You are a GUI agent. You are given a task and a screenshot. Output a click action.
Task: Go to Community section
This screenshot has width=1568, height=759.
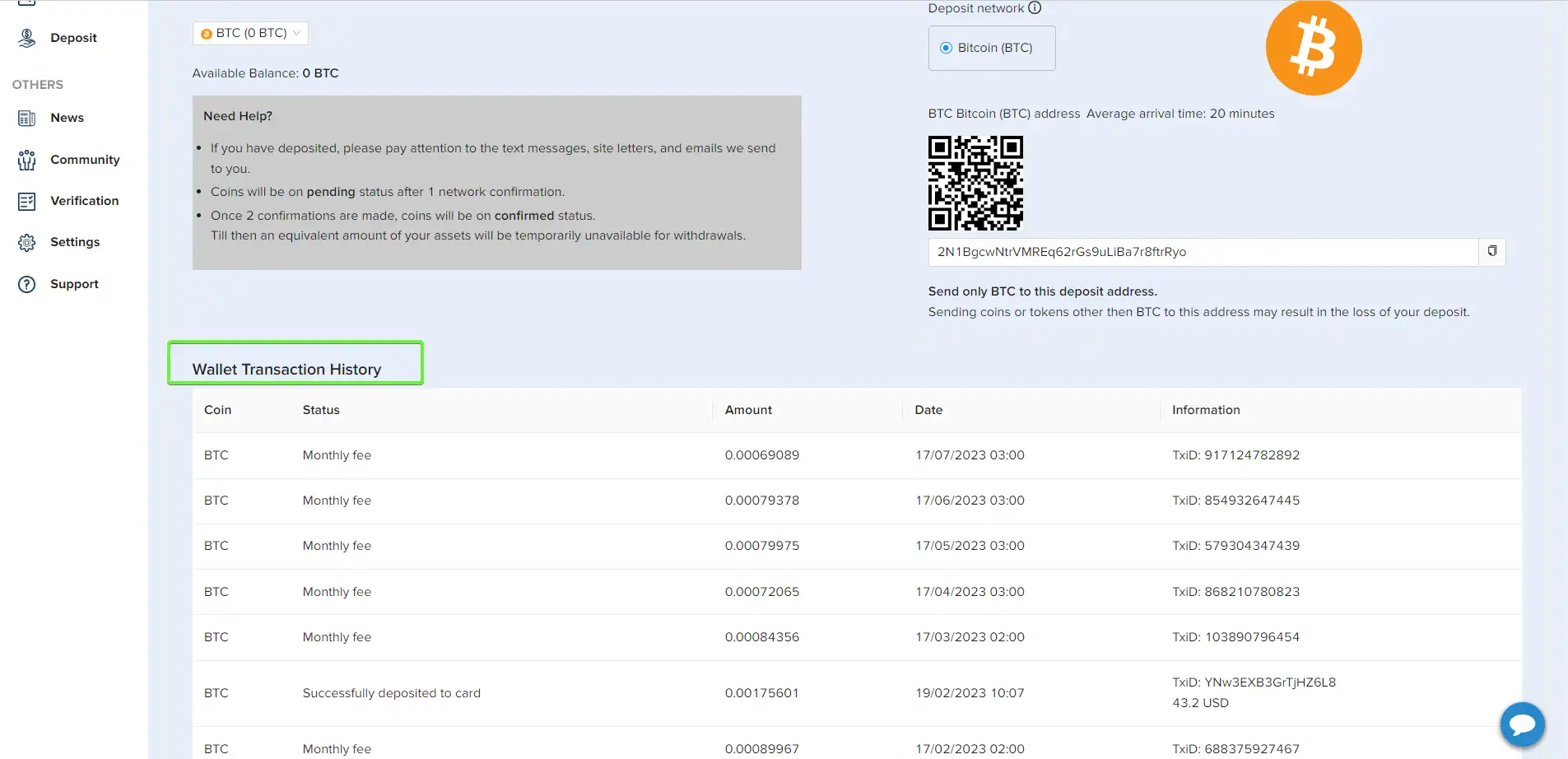(x=85, y=160)
